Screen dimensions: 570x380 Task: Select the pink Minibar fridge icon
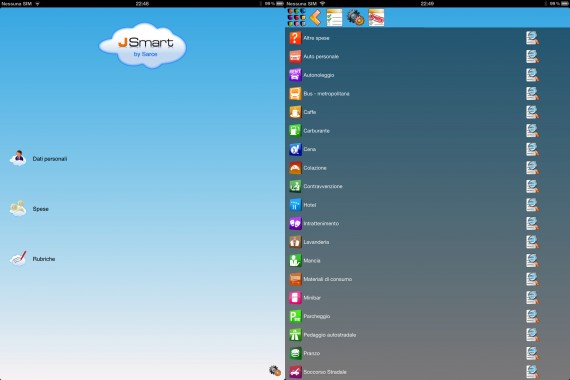pos(295,297)
